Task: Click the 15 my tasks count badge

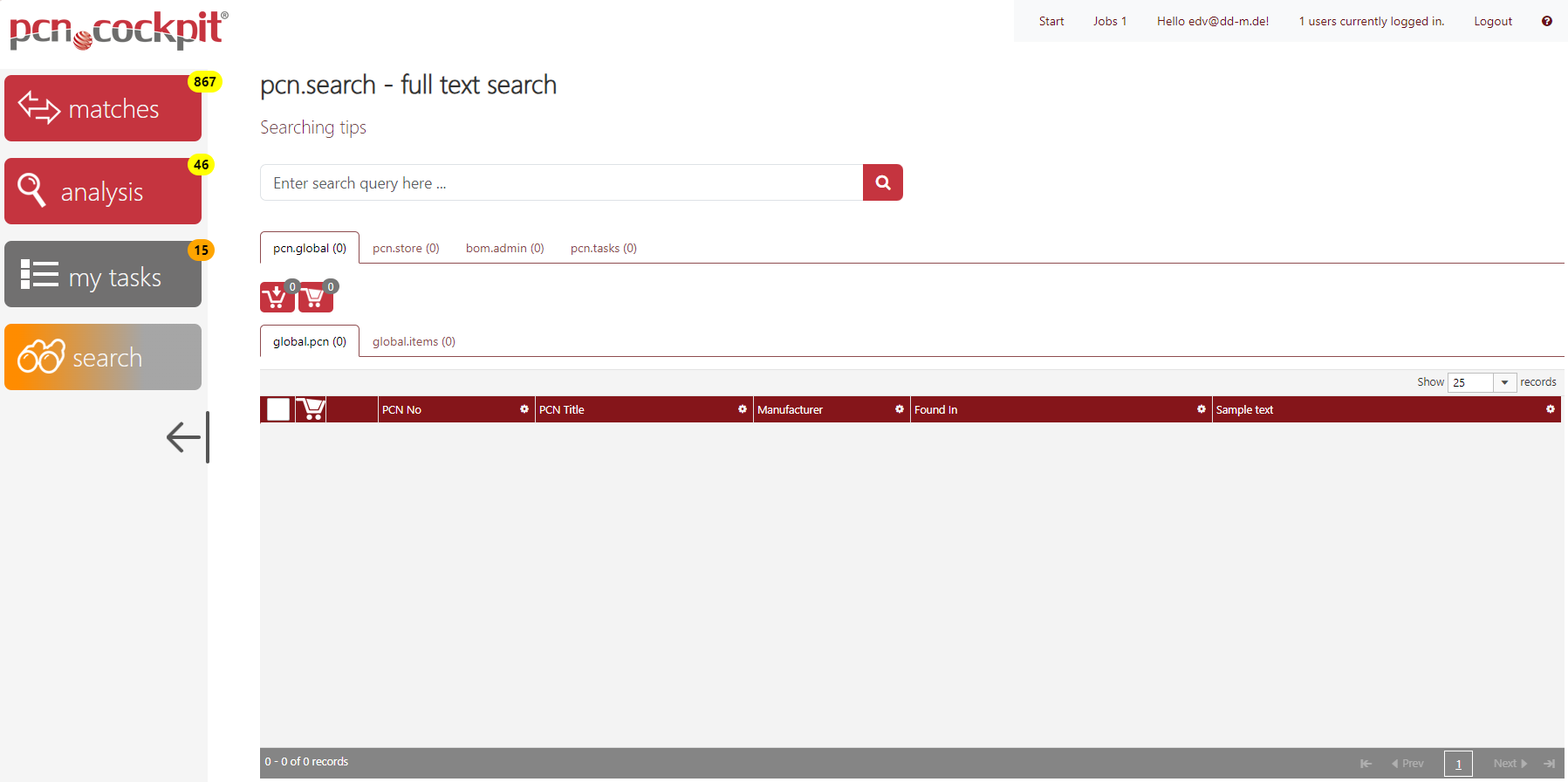Action: [x=202, y=250]
